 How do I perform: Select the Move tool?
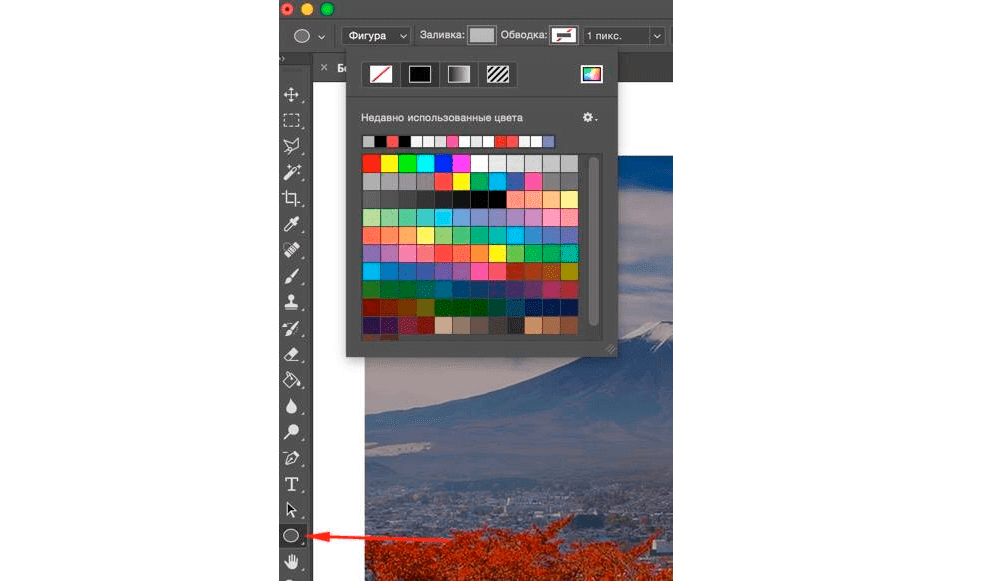tap(292, 95)
